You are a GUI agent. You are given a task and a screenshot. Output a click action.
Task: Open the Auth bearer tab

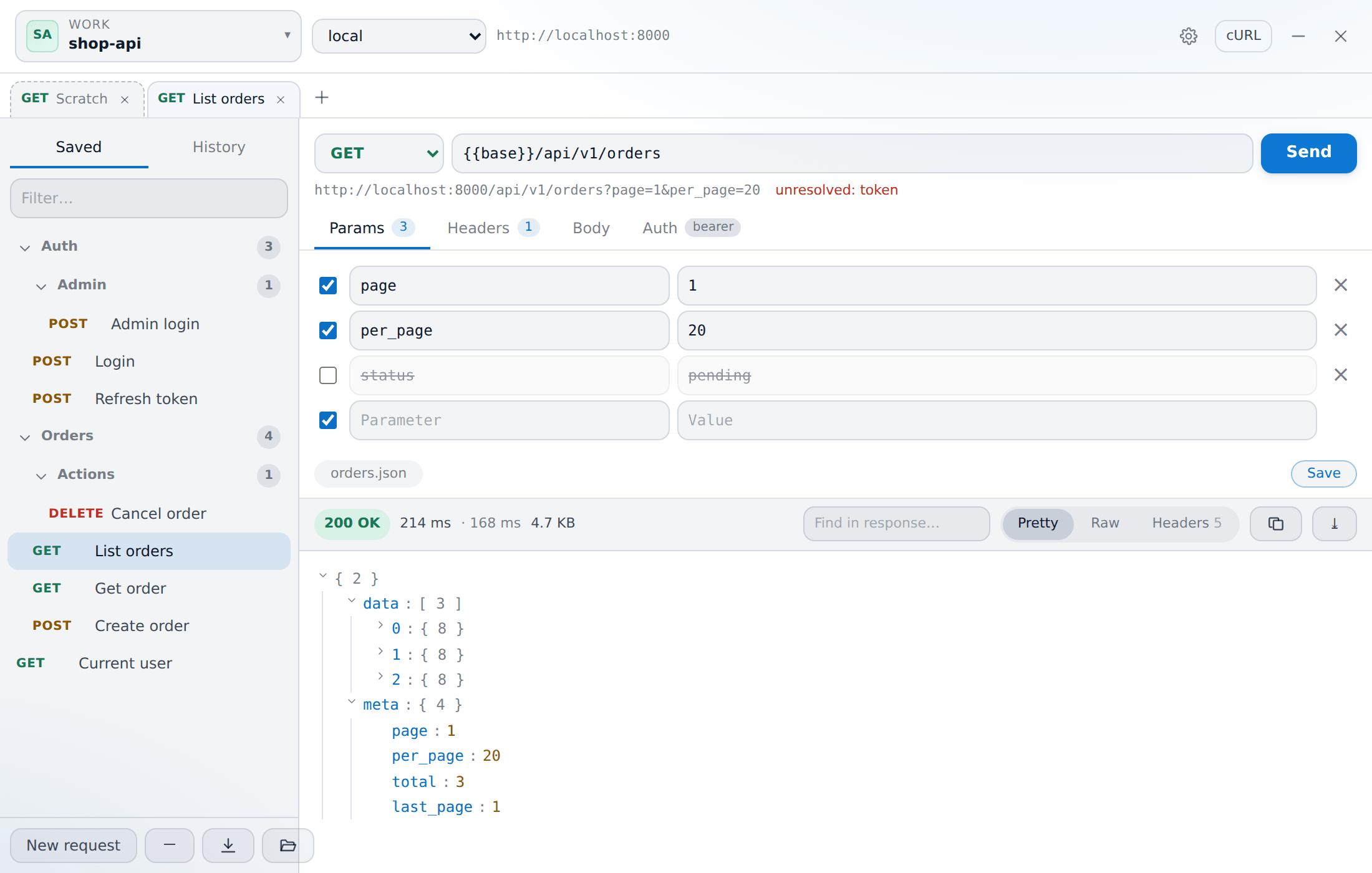coord(691,228)
